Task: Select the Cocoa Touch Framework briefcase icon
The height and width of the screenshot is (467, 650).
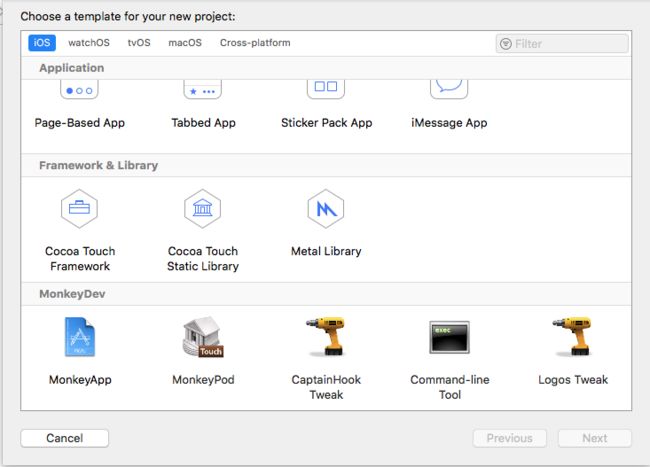Action: click(x=79, y=208)
